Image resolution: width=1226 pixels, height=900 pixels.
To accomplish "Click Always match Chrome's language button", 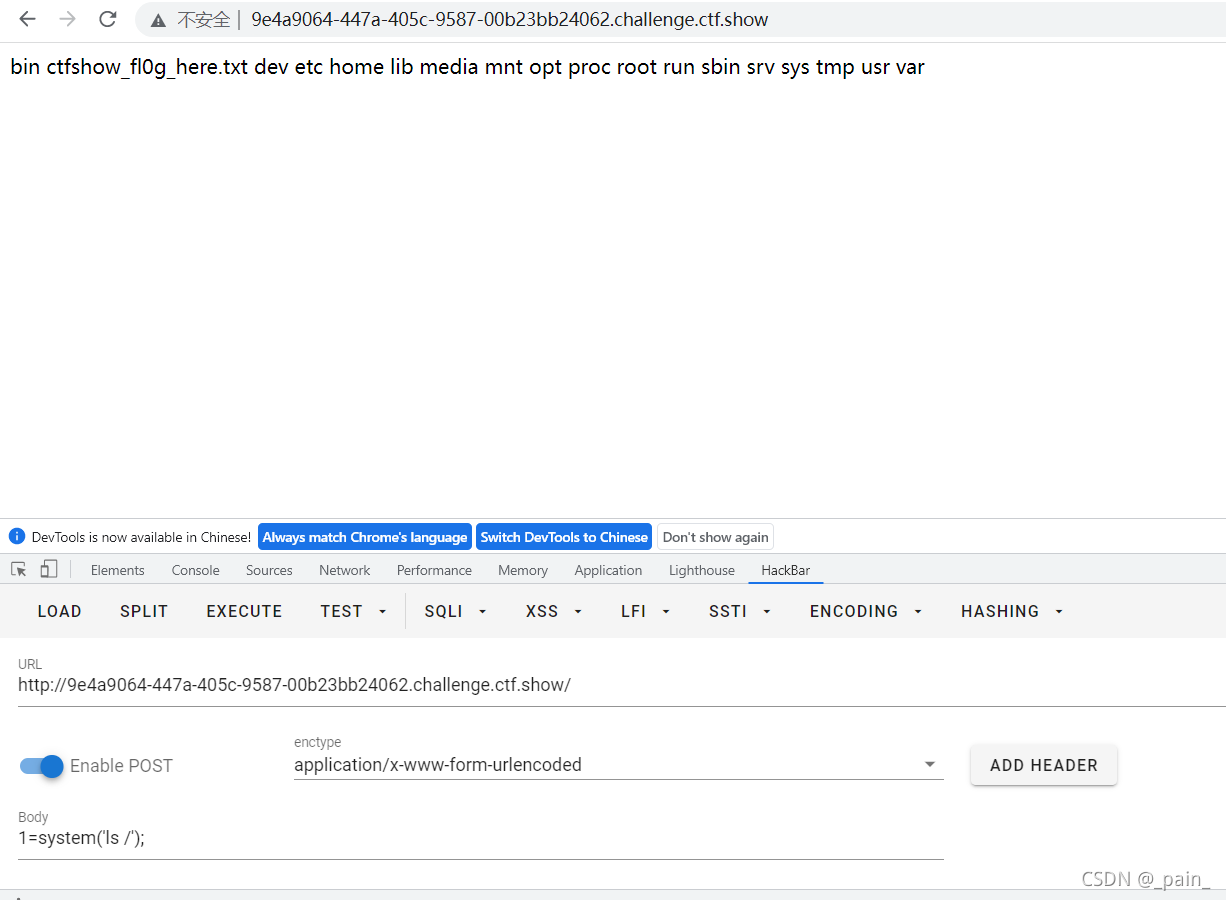I will coord(365,537).
